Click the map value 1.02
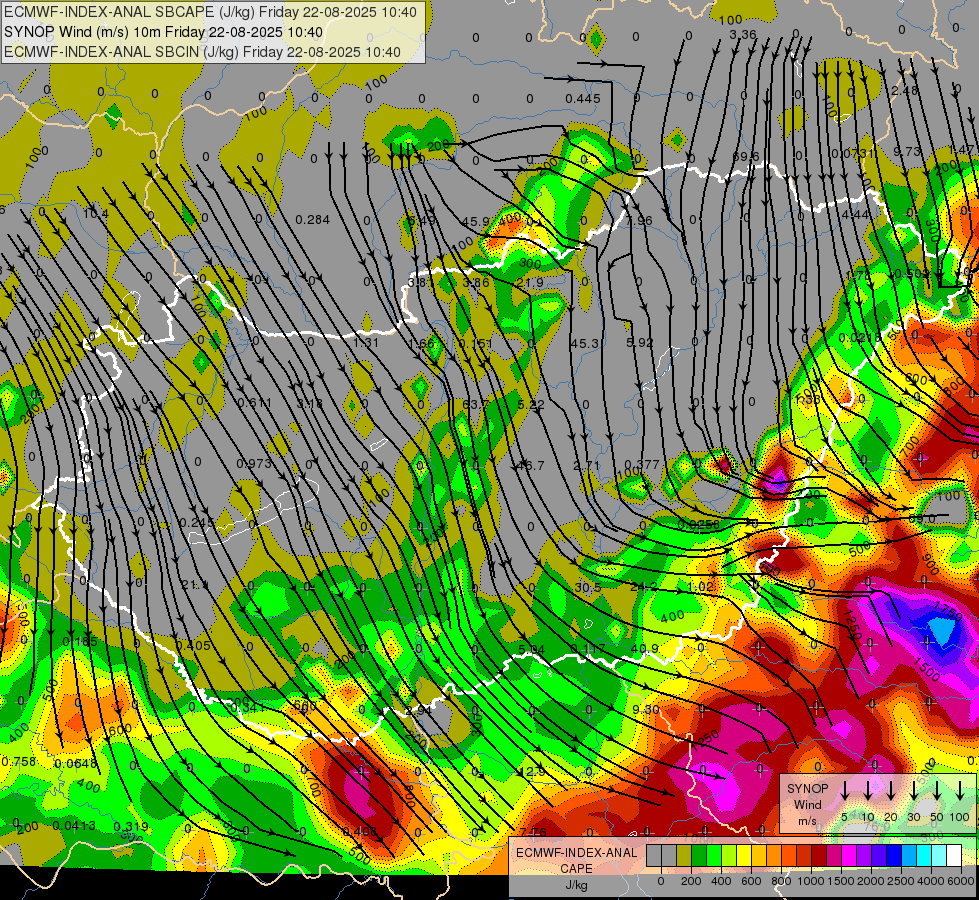979x900 pixels. [700, 587]
